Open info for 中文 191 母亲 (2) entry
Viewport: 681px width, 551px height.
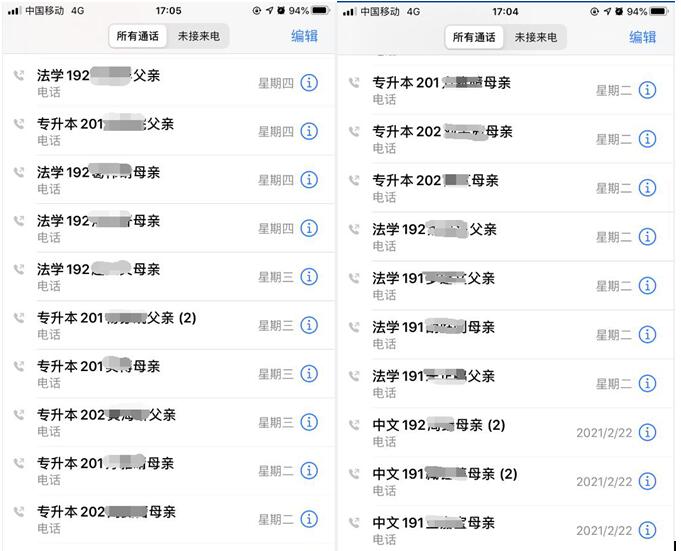click(x=647, y=481)
